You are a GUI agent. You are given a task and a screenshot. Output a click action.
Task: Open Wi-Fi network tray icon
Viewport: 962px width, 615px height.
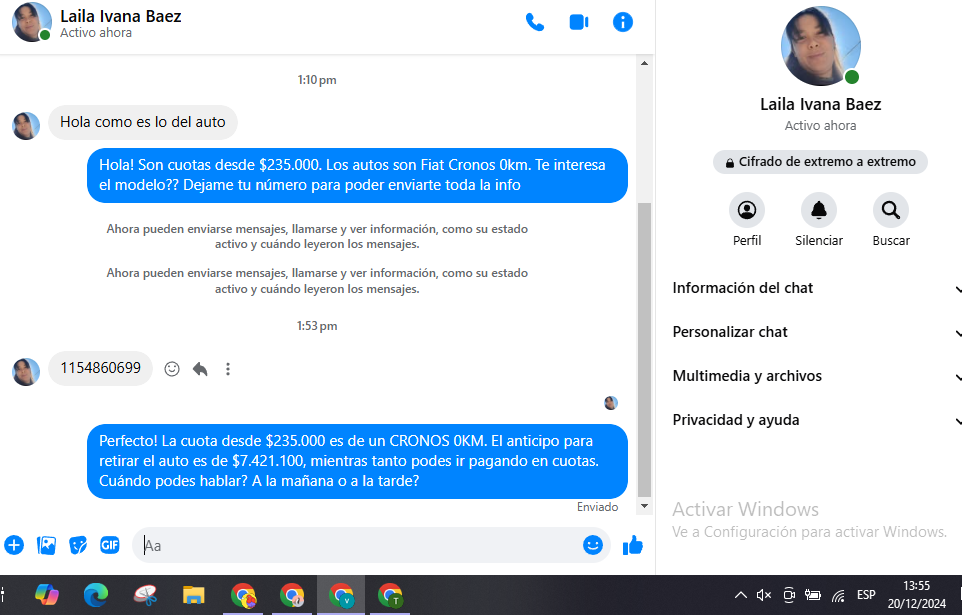(x=838, y=595)
